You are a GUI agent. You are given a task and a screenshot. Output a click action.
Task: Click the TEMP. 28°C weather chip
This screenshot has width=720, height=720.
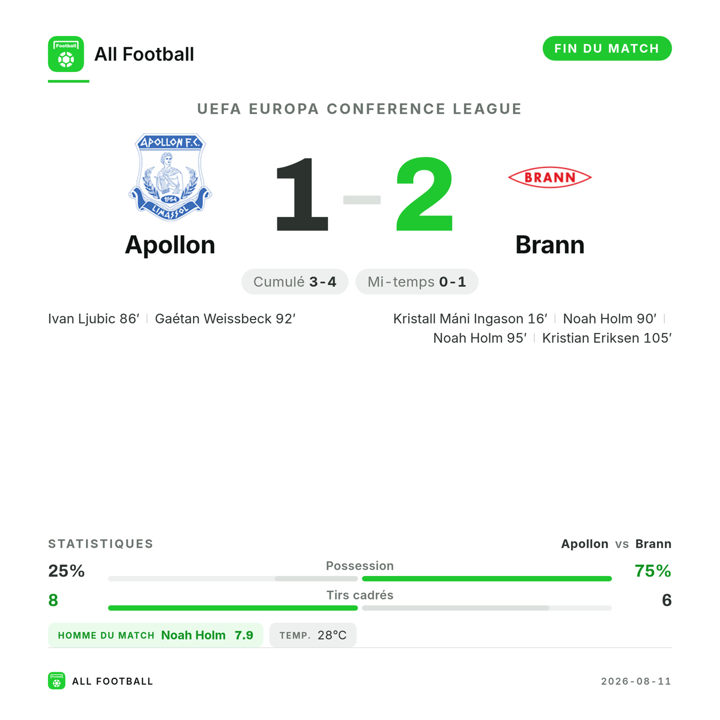313,635
